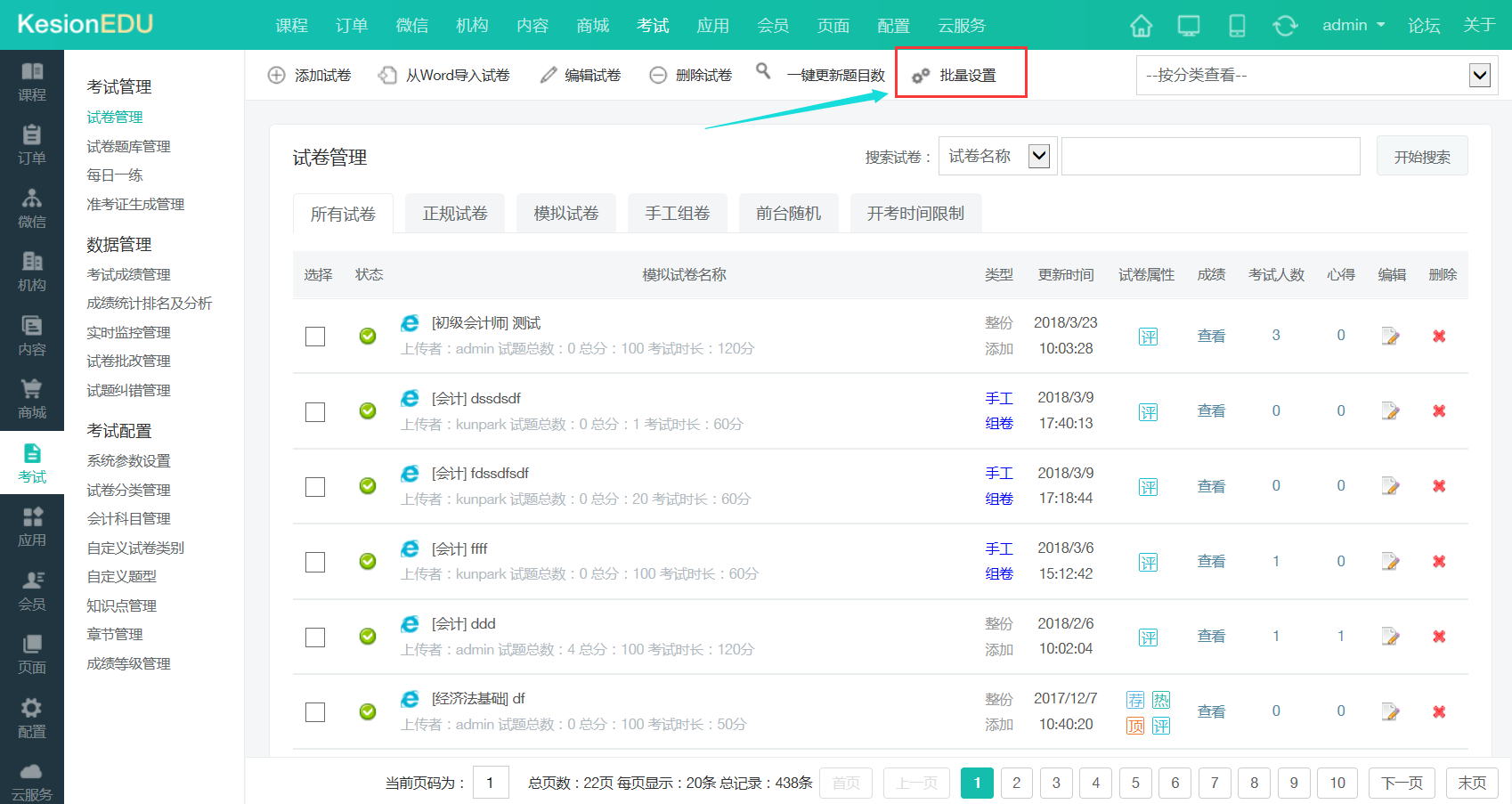Screen dimensions: 1512x804
Task: Click the refresh cache icon in the header
Action: tap(1285, 26)
